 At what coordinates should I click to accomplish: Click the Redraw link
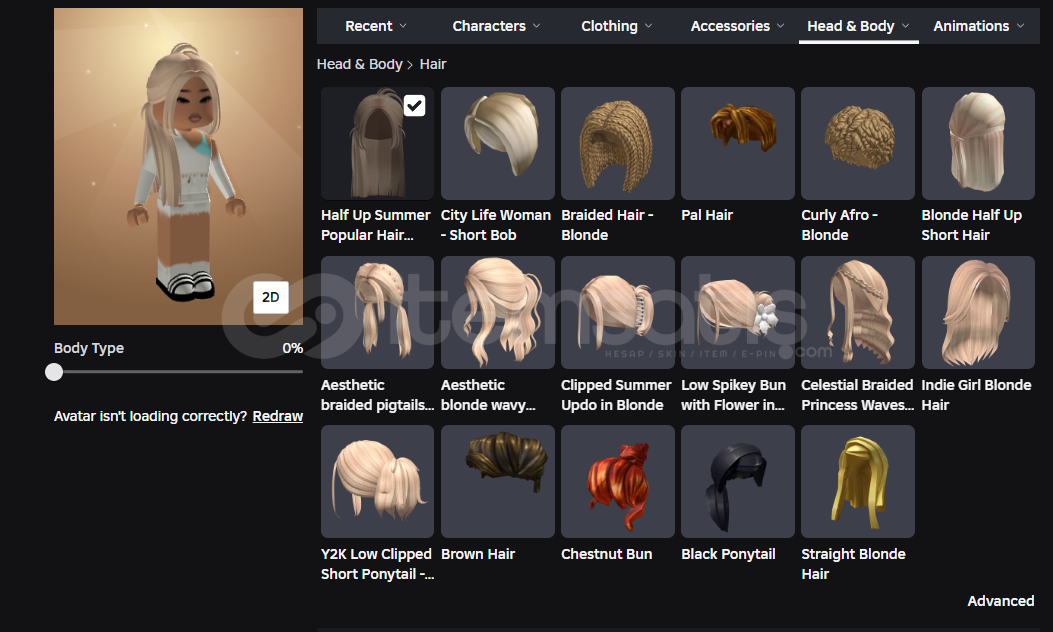point(277,416)
